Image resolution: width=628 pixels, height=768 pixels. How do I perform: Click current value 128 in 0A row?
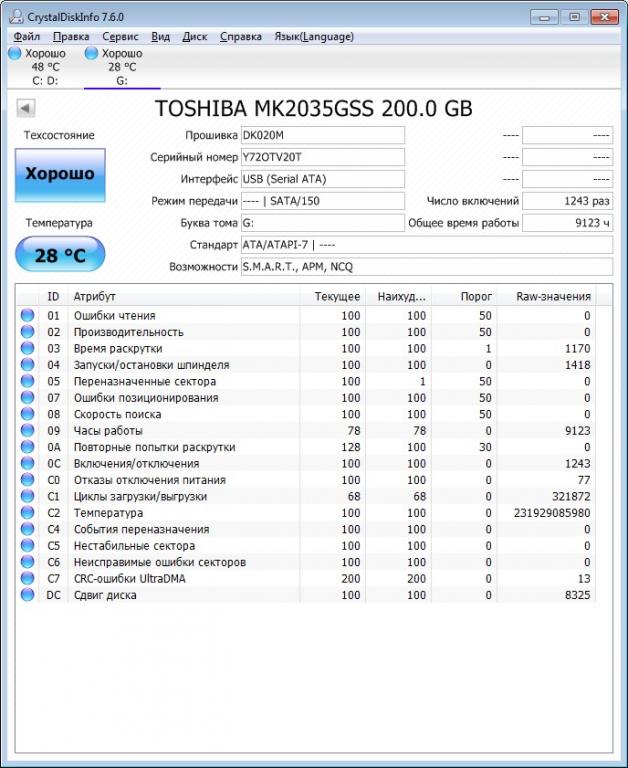351,447
